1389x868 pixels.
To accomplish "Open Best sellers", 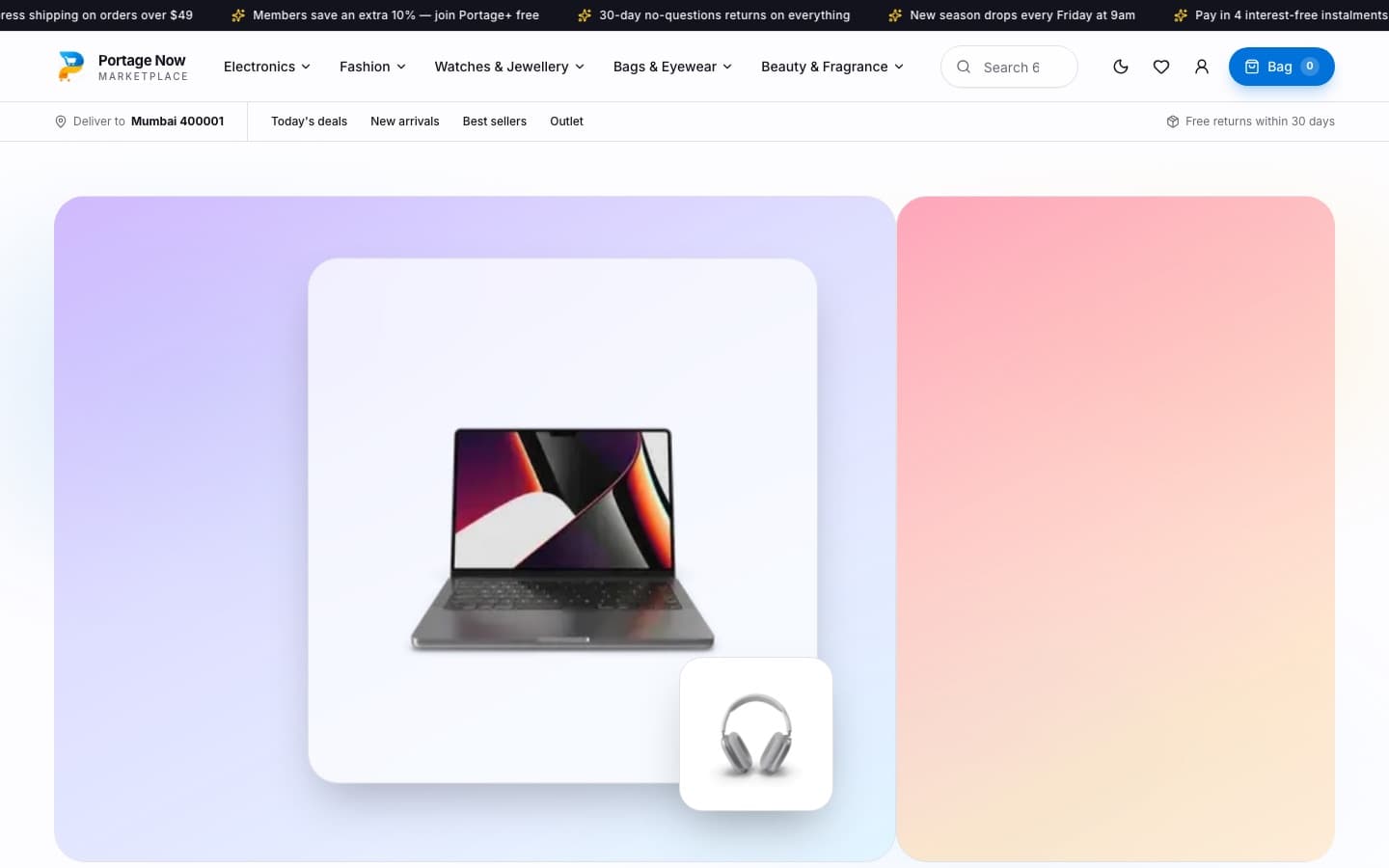I will point(495,122).
